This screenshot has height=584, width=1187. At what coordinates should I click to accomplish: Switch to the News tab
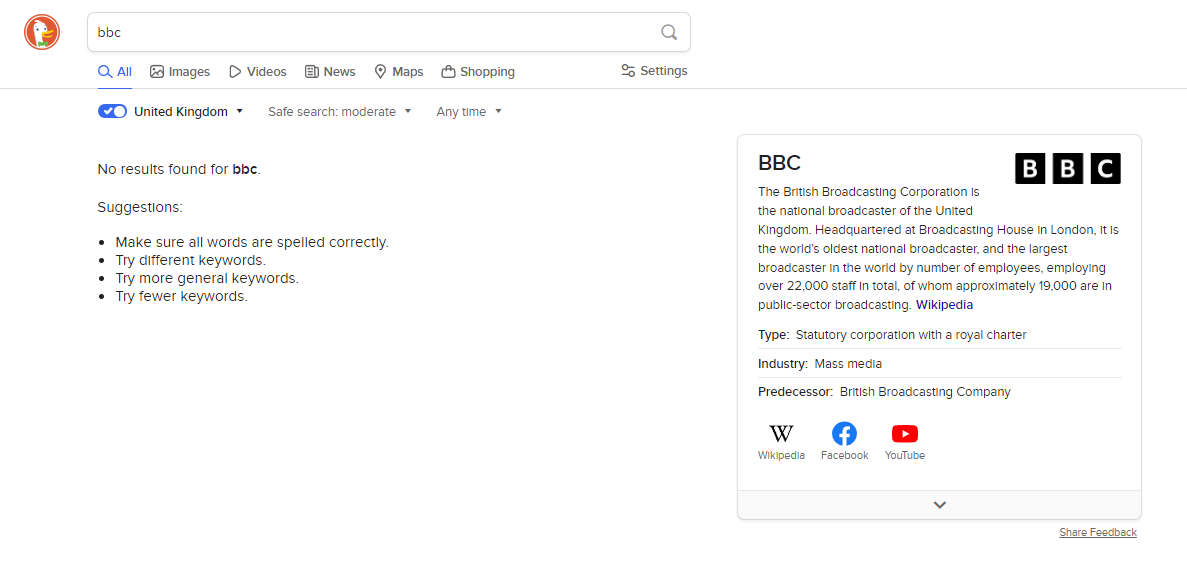click(330, 72)
